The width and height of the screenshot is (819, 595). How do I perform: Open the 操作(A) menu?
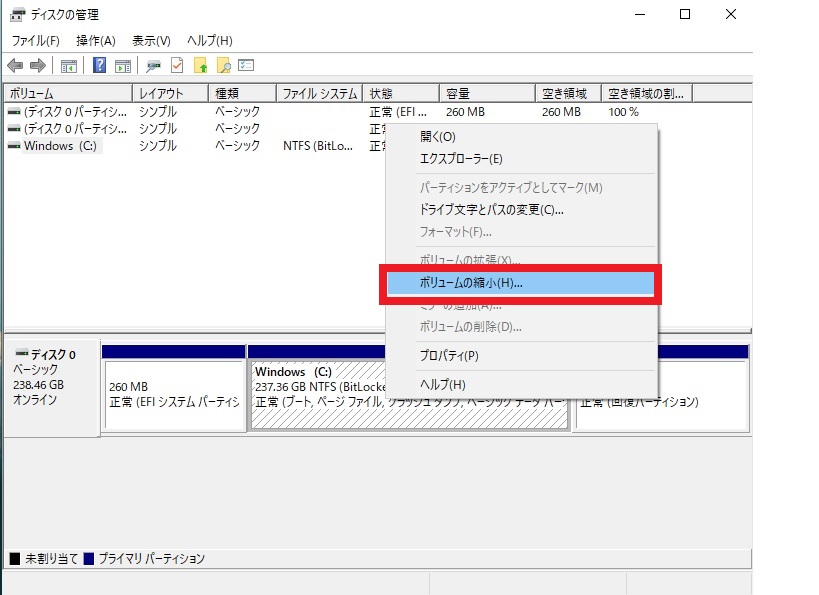pos(96,40)
